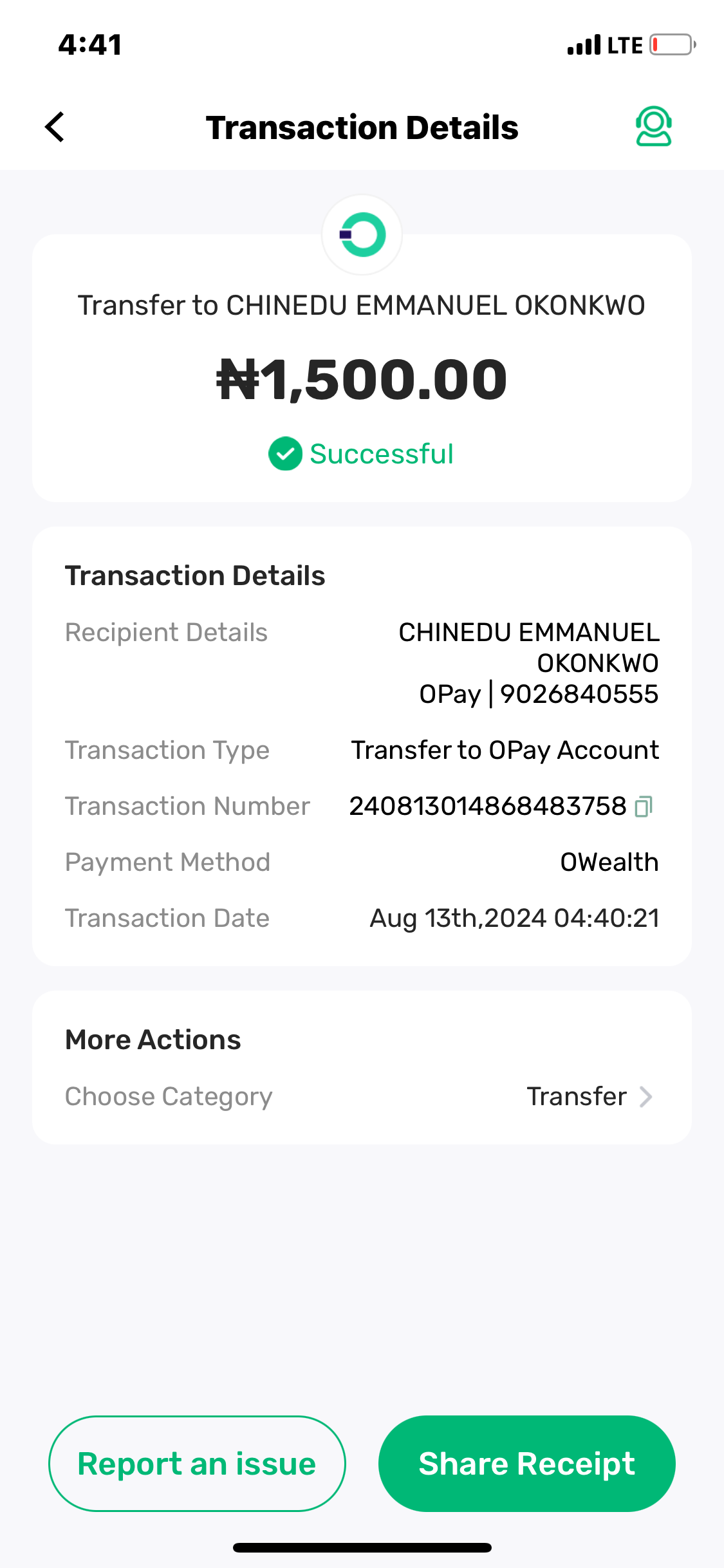Open the Transfer category selector
Viewport: 724px width, 1568px height.
coord(577,1097)
